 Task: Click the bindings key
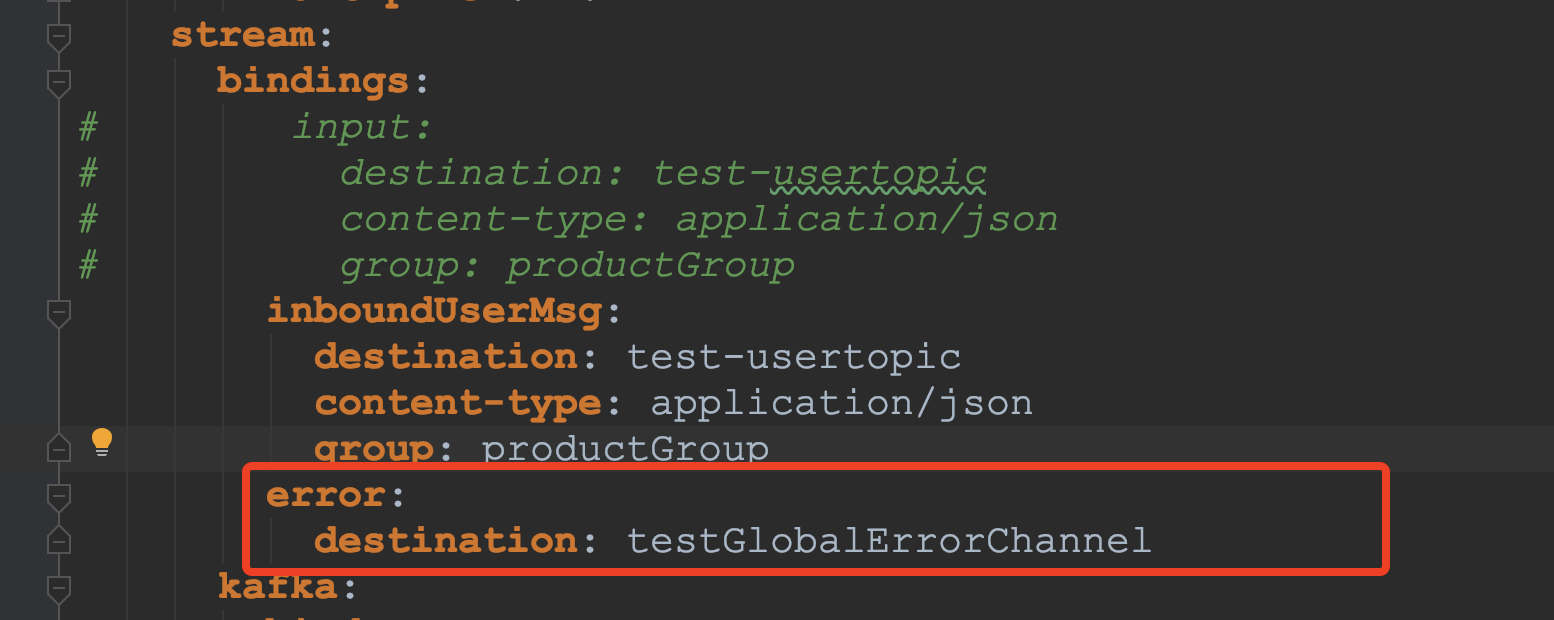point(313,81)
